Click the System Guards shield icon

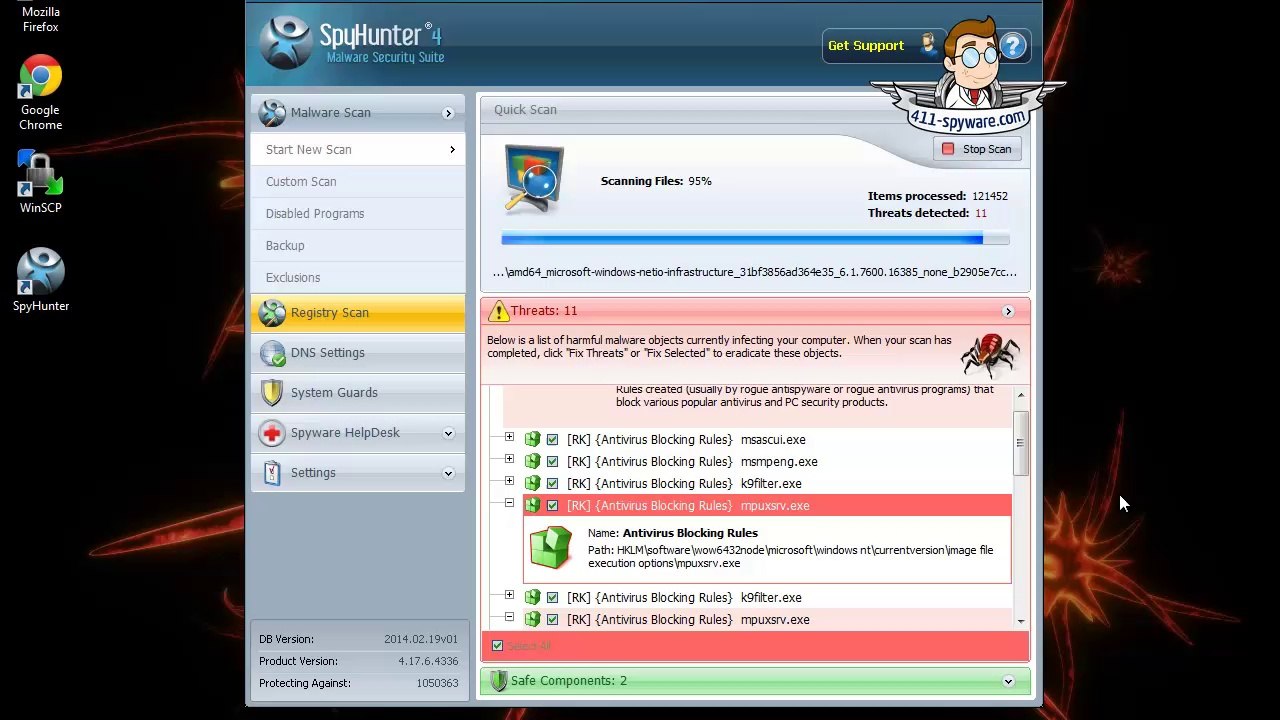tap(272, 393)
